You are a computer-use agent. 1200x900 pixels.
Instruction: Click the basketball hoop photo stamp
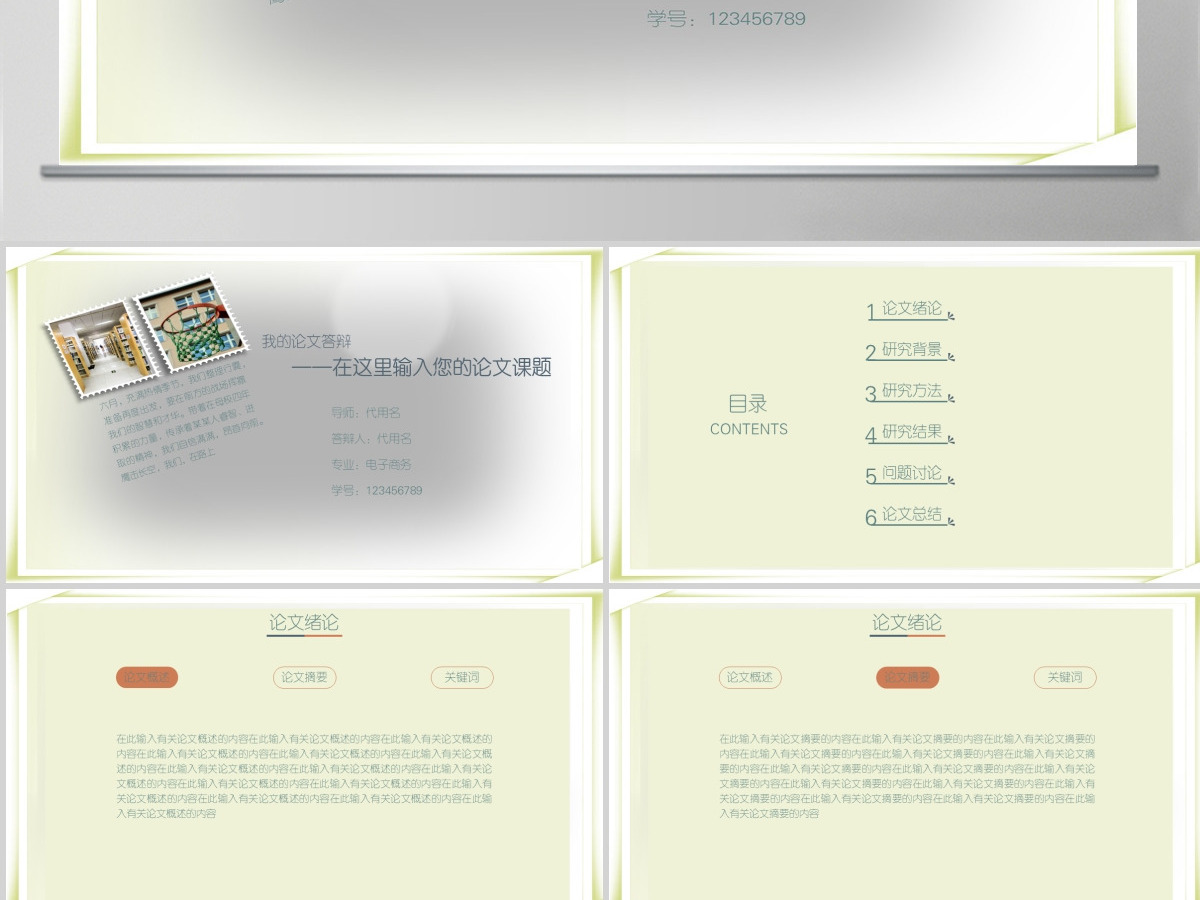192,324
